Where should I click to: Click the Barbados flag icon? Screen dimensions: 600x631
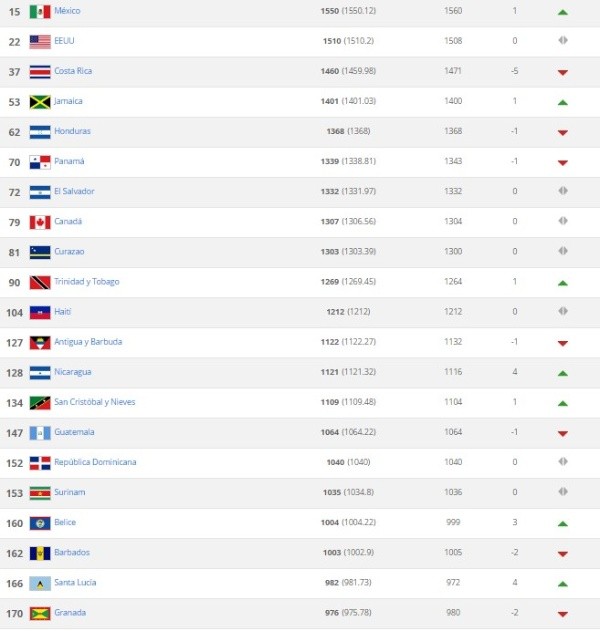tap(40, 553)
